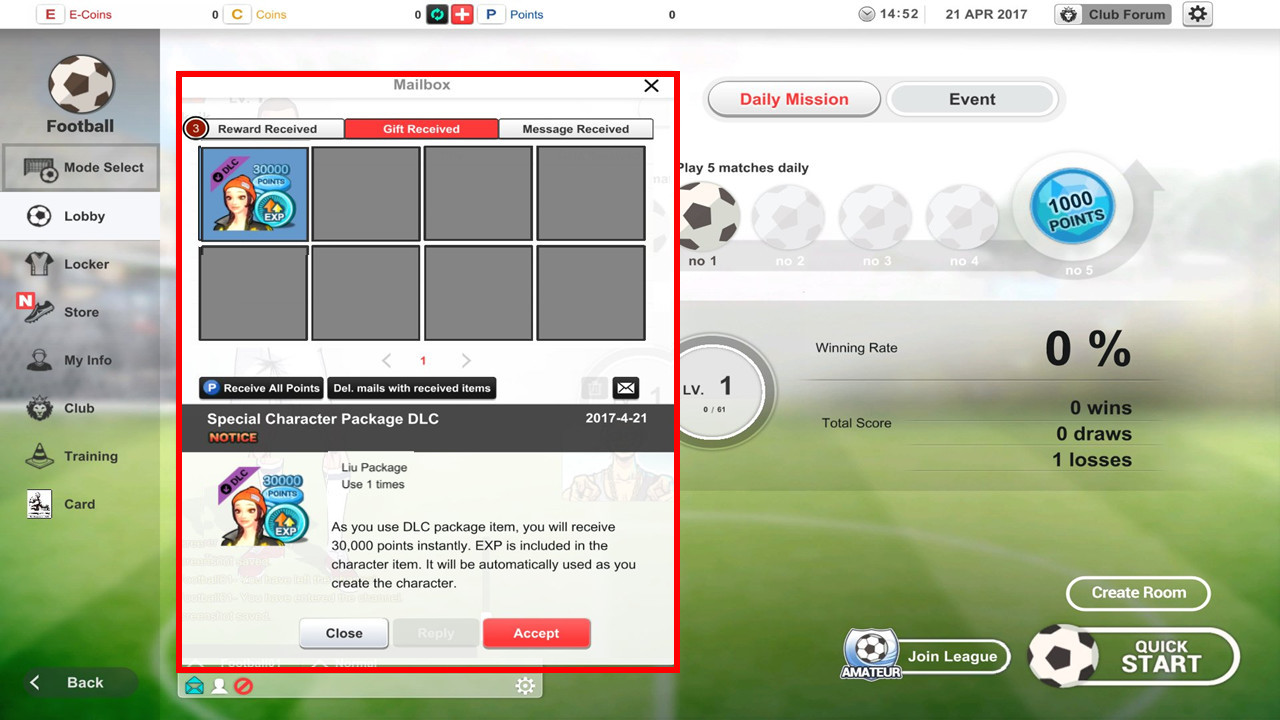Screen dimensions: 1280x720
Task: Click the settings gear in top bar
Action: pos(1197,14)
